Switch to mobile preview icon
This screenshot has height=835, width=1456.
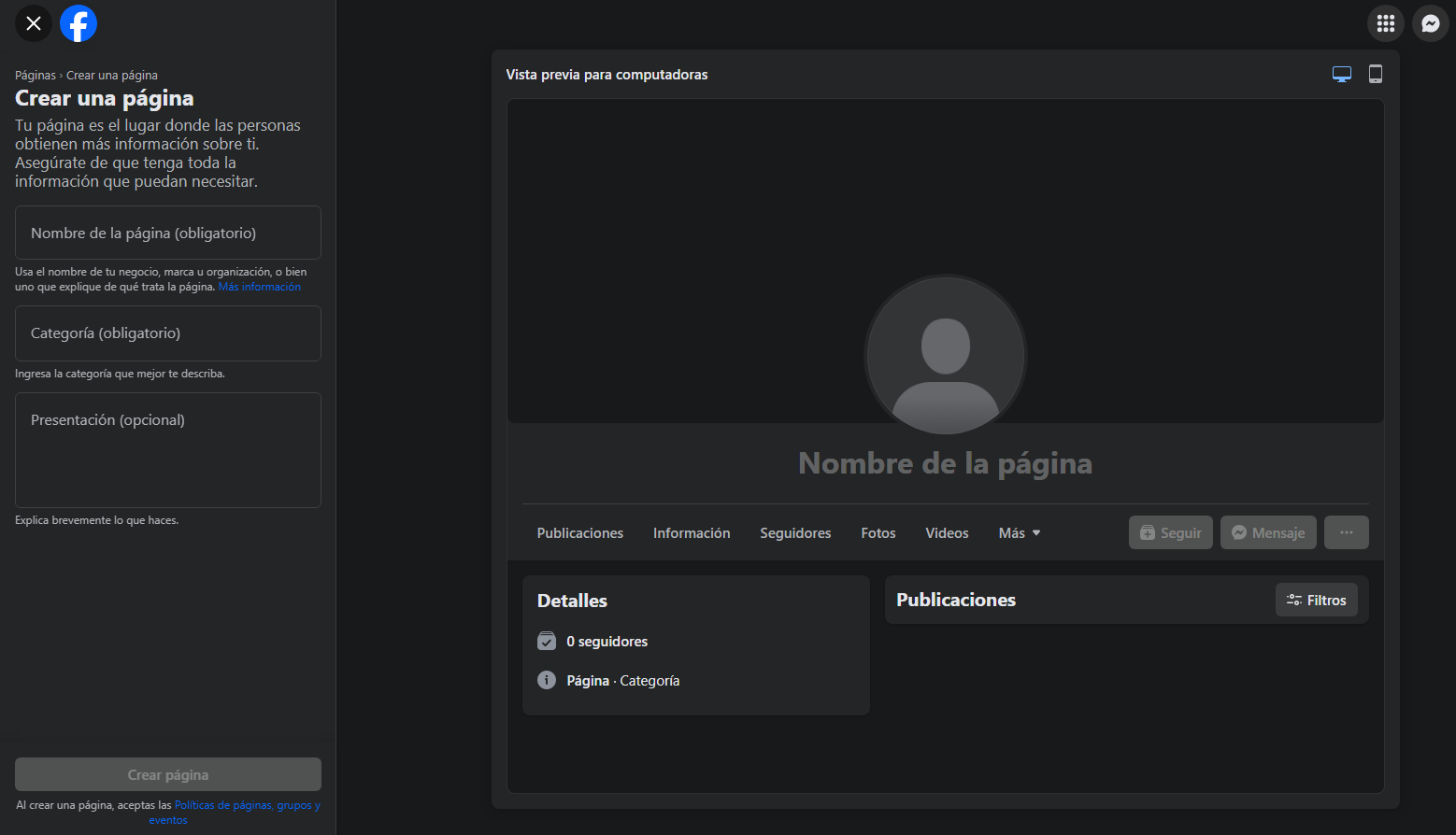point(1376,75)
